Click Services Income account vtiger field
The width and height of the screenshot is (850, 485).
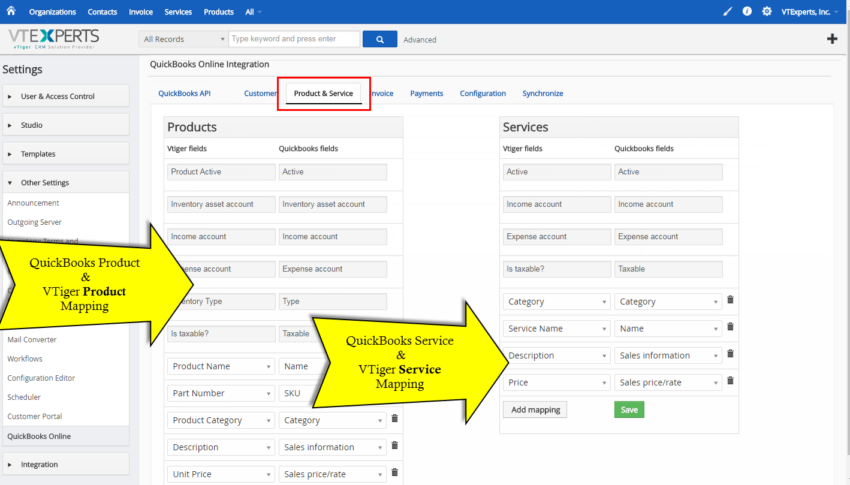coord(557,204)
